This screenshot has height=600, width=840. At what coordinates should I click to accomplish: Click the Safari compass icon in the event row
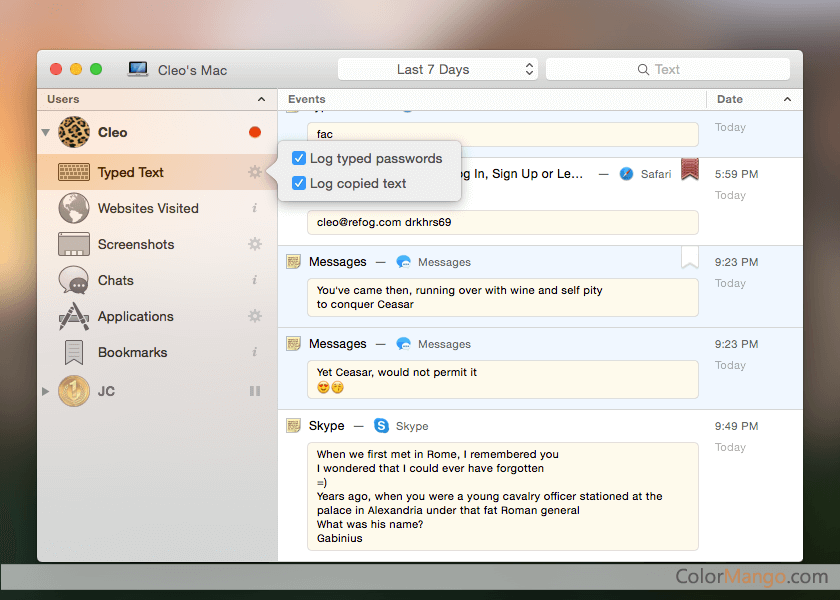(x=626, y=174)
